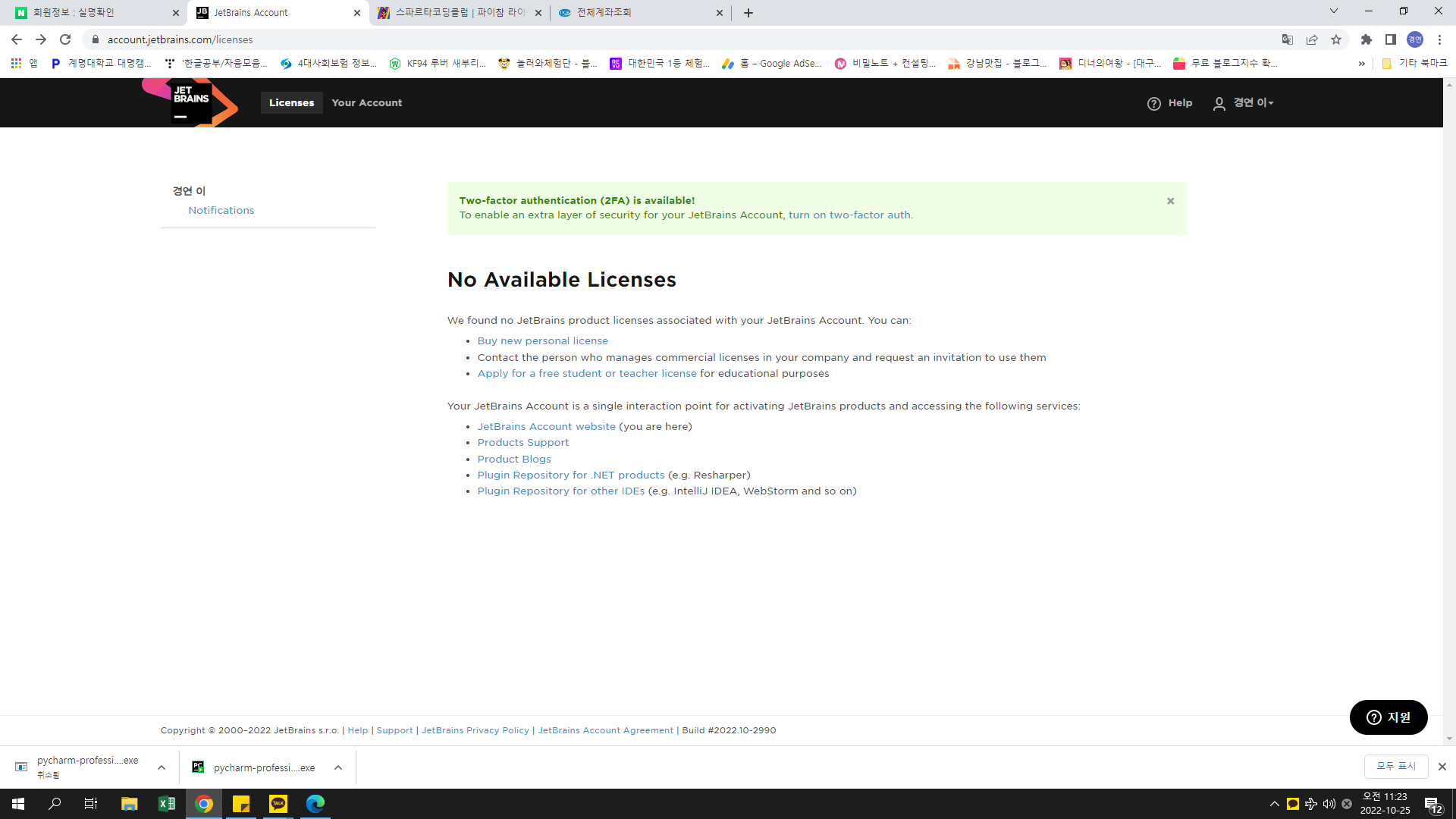Open the Chrome extensions puzzle icon
Image resolution: width=1456 pixels, height=819 pixels.
[1367, 39]
